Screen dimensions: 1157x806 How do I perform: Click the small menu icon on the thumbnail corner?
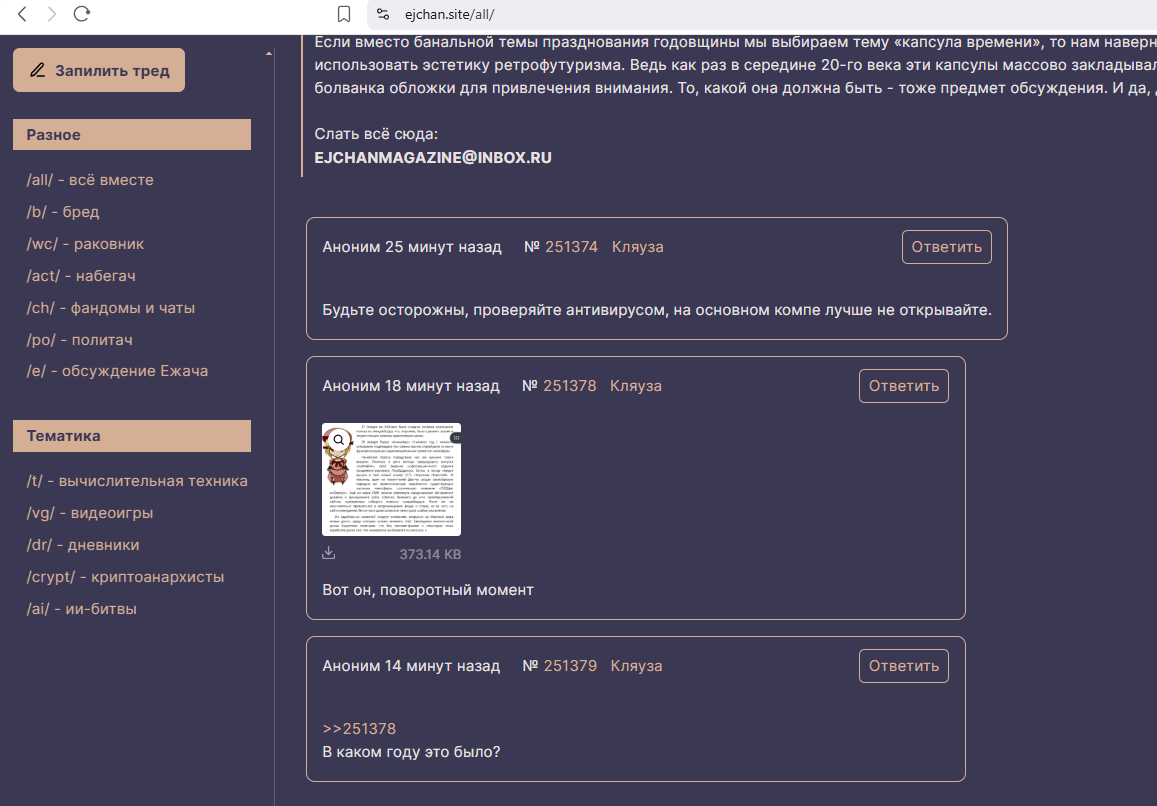456,438
